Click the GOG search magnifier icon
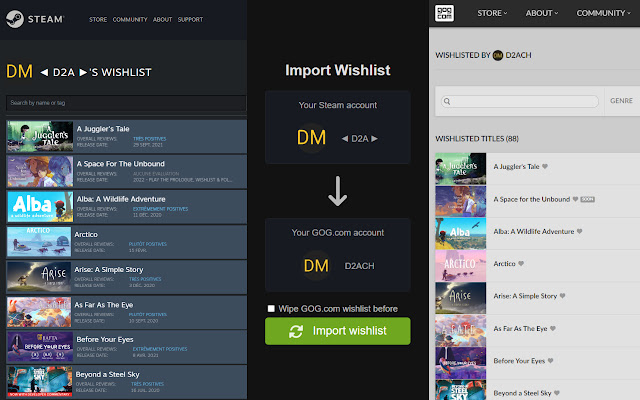The width and height of the screenshot is (640, 400). coord(447,101)
